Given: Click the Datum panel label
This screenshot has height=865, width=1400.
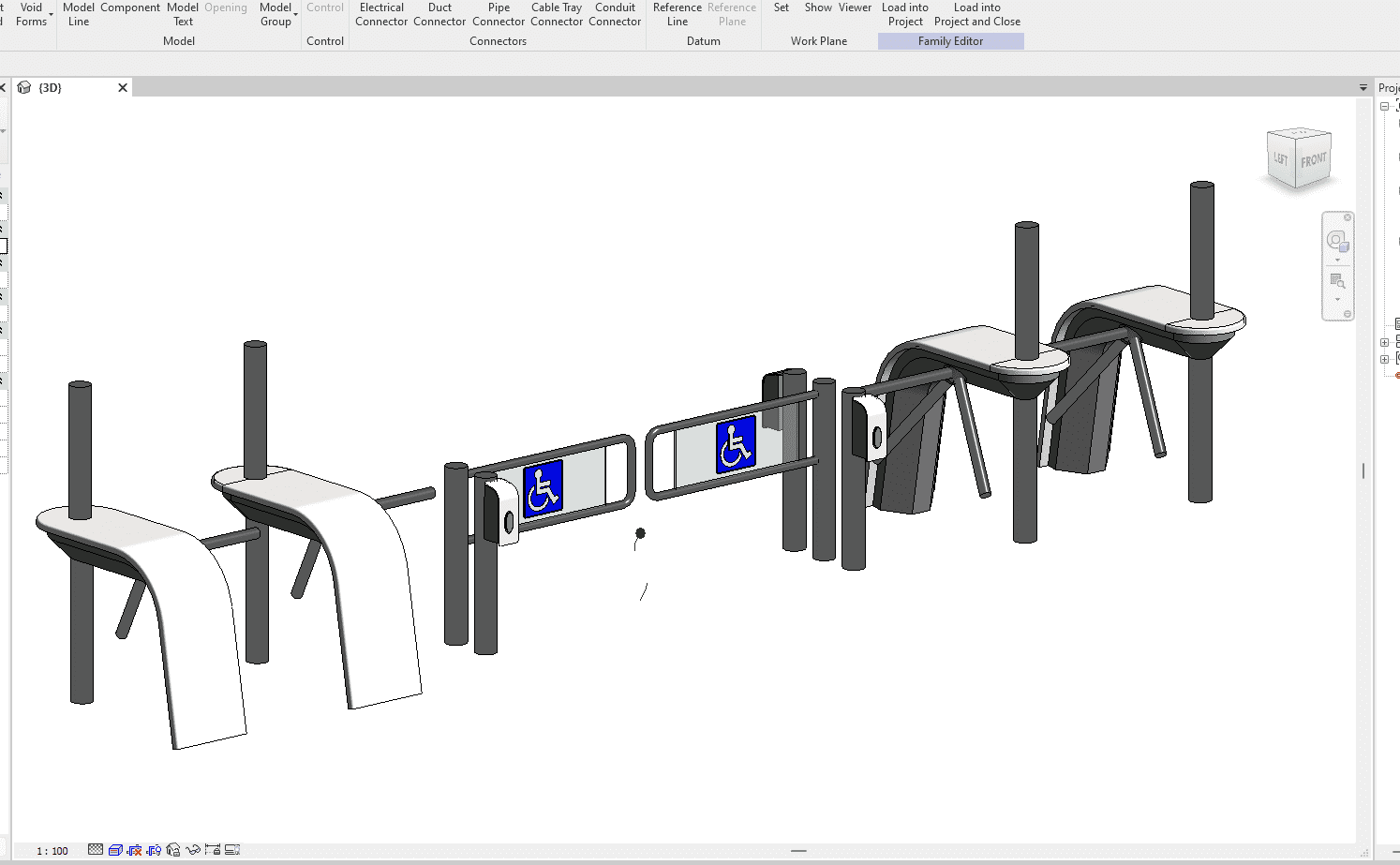Looking at the screenshot, I should (x=703, y=41).
